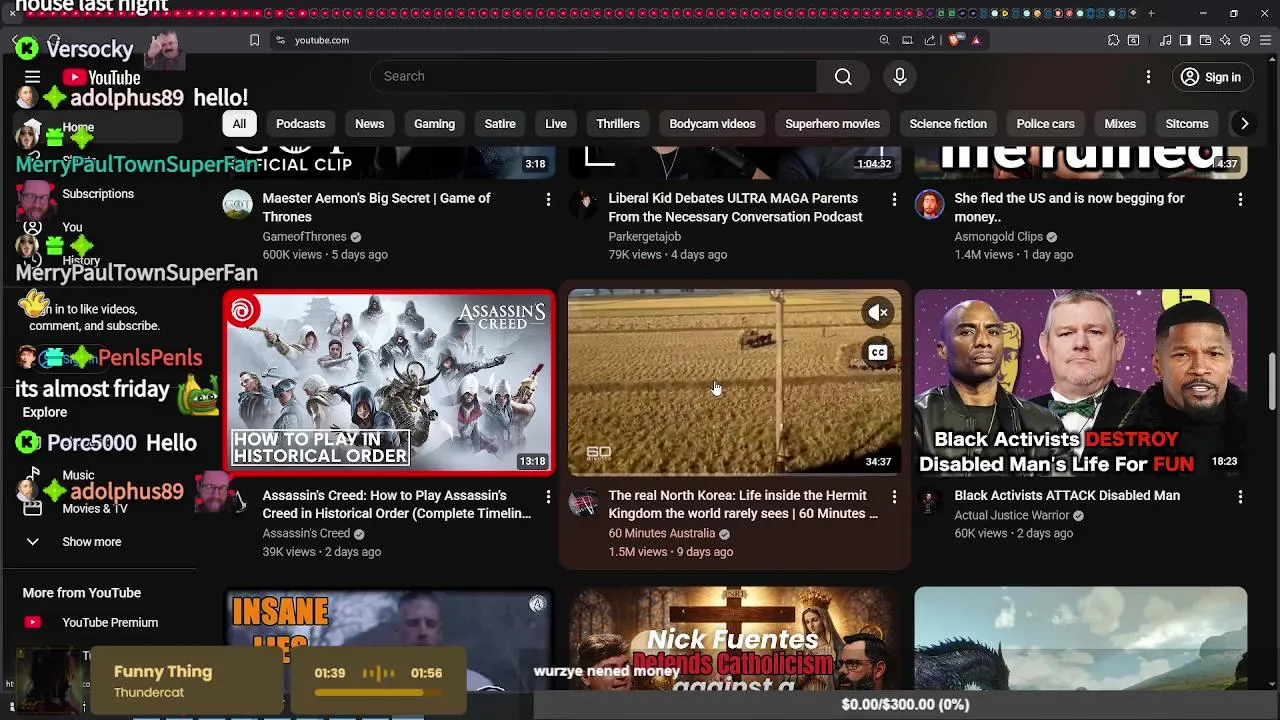Expand Show more in the Explore sidebar

click(98, 542)
